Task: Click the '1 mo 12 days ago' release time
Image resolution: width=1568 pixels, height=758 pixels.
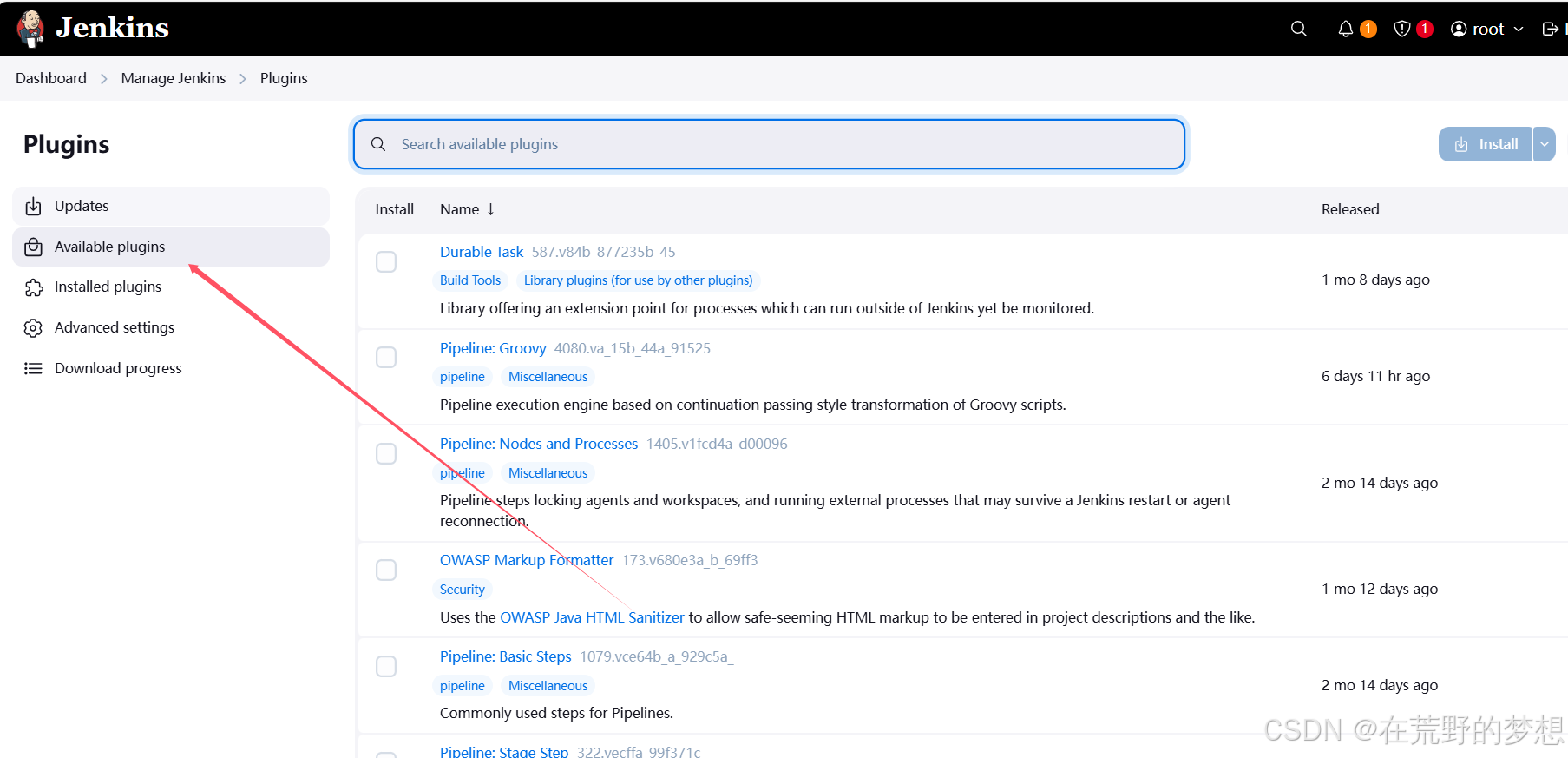Action: click(1380, 589)
